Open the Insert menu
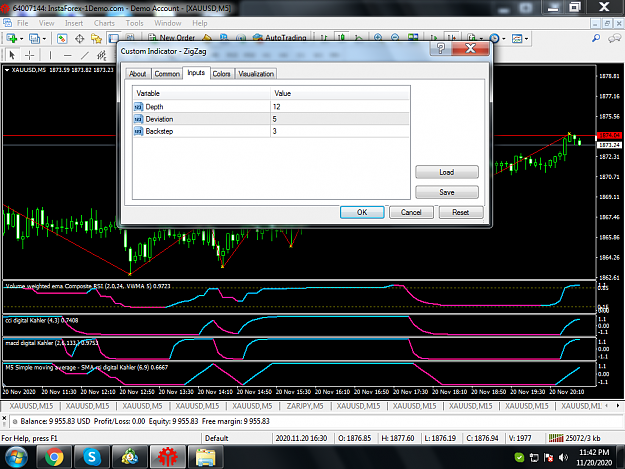The image size is (625, 469). [74, 23]
